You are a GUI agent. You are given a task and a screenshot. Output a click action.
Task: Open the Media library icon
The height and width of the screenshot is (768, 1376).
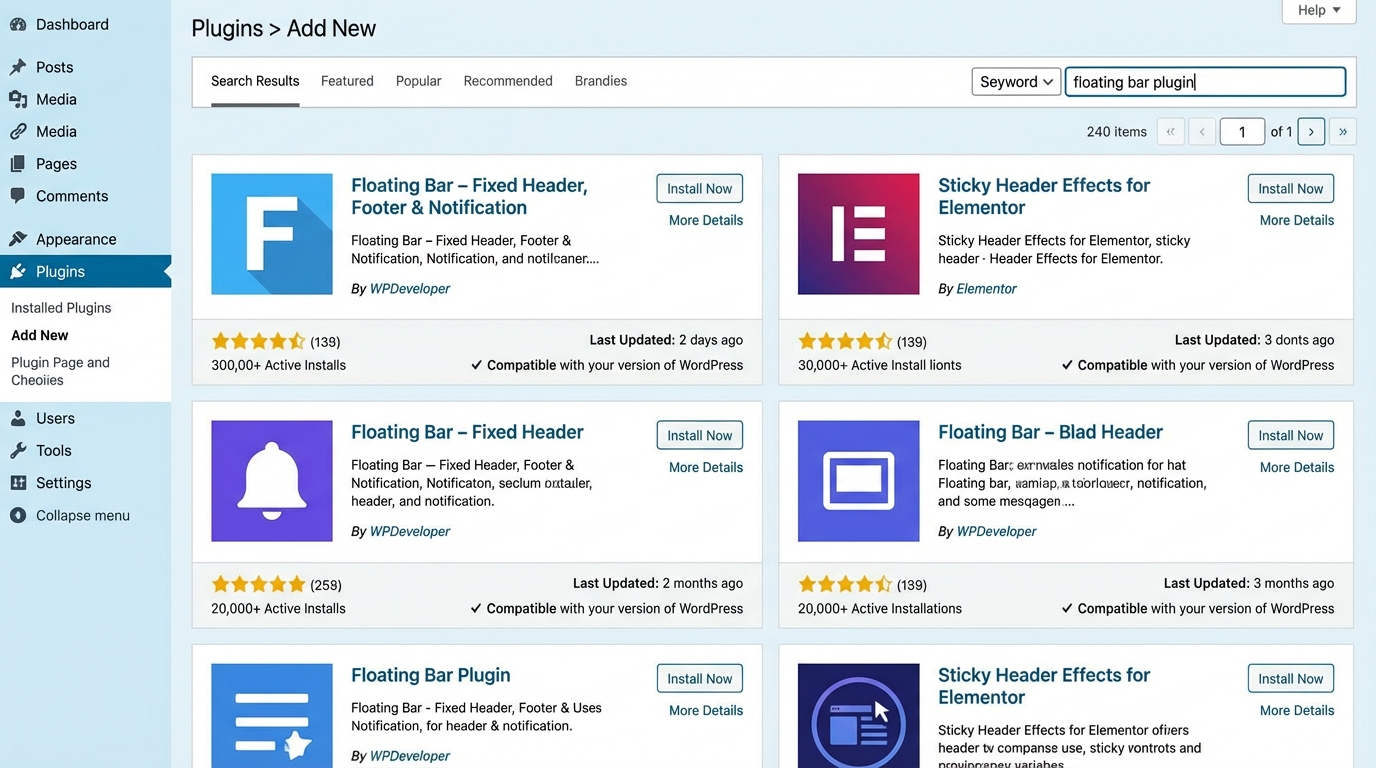(21, 99)
